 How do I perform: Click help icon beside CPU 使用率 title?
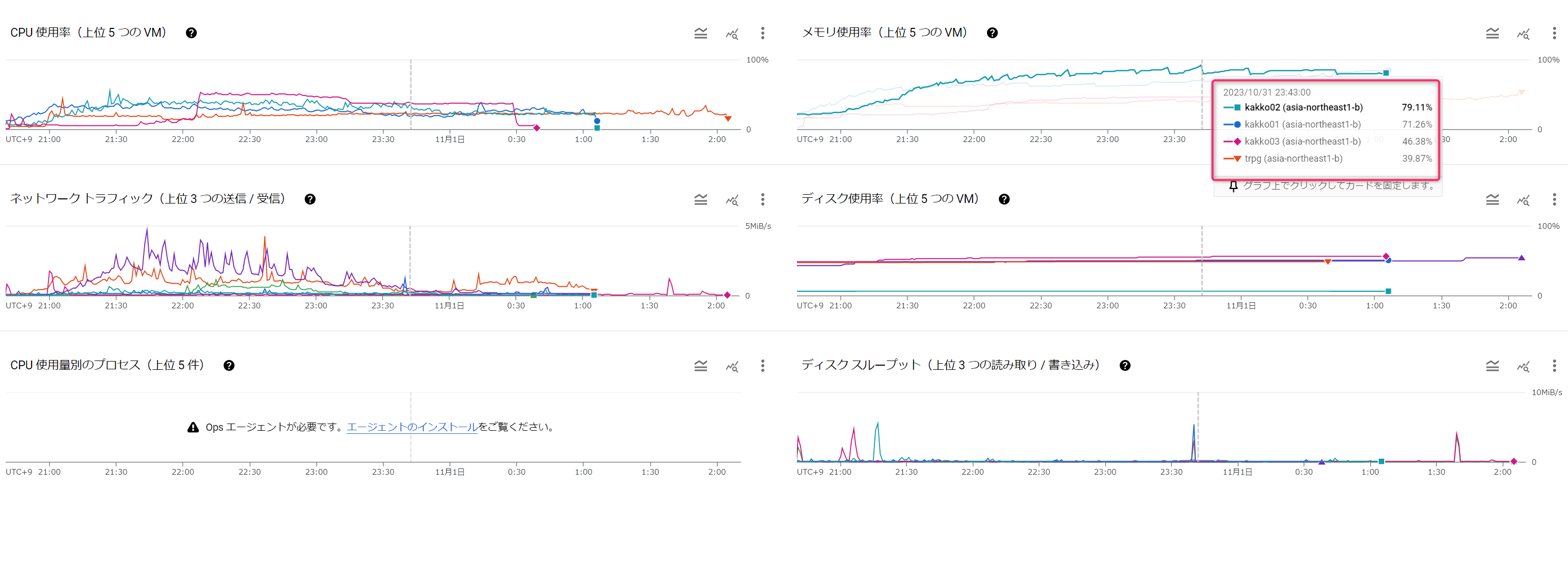(191, 33)
